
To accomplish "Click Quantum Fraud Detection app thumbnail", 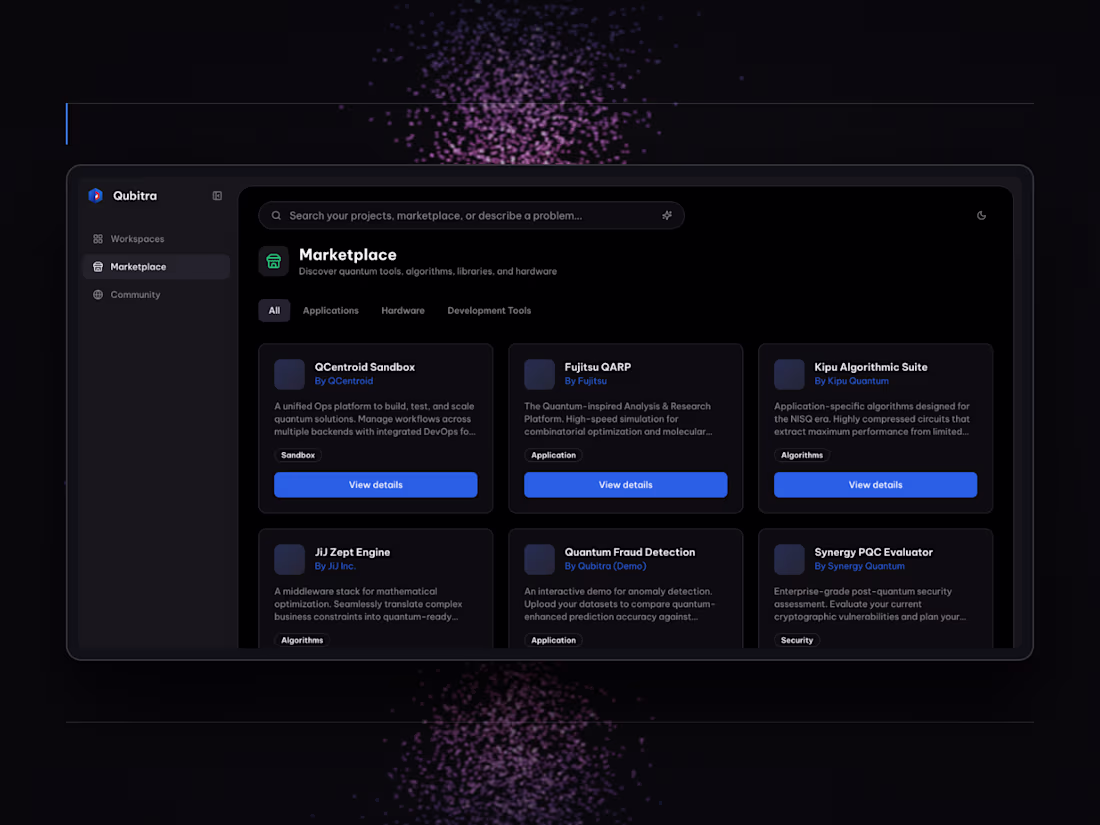I will tap(539, 559).
